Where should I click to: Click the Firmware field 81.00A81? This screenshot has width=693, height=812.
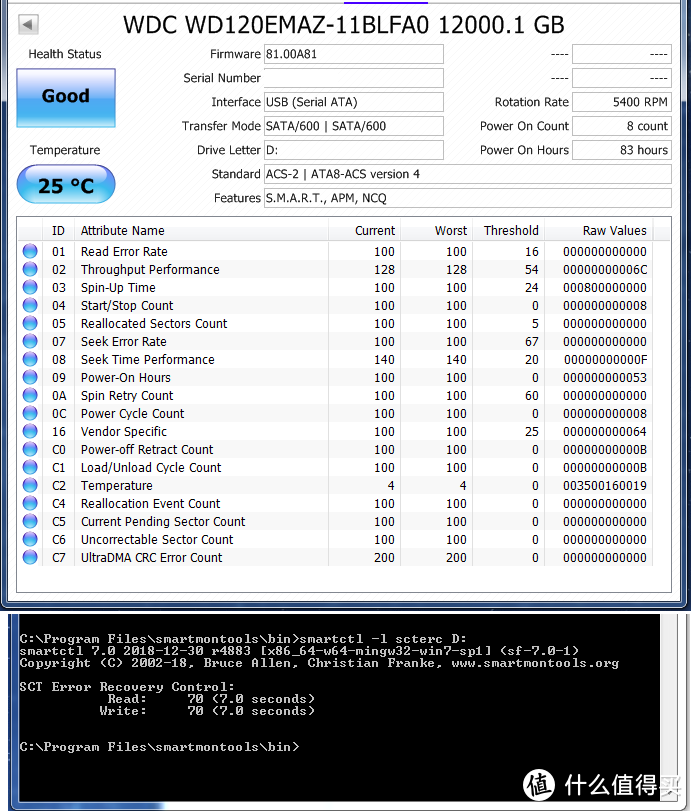pyautogui.click(x=354, y=54)
